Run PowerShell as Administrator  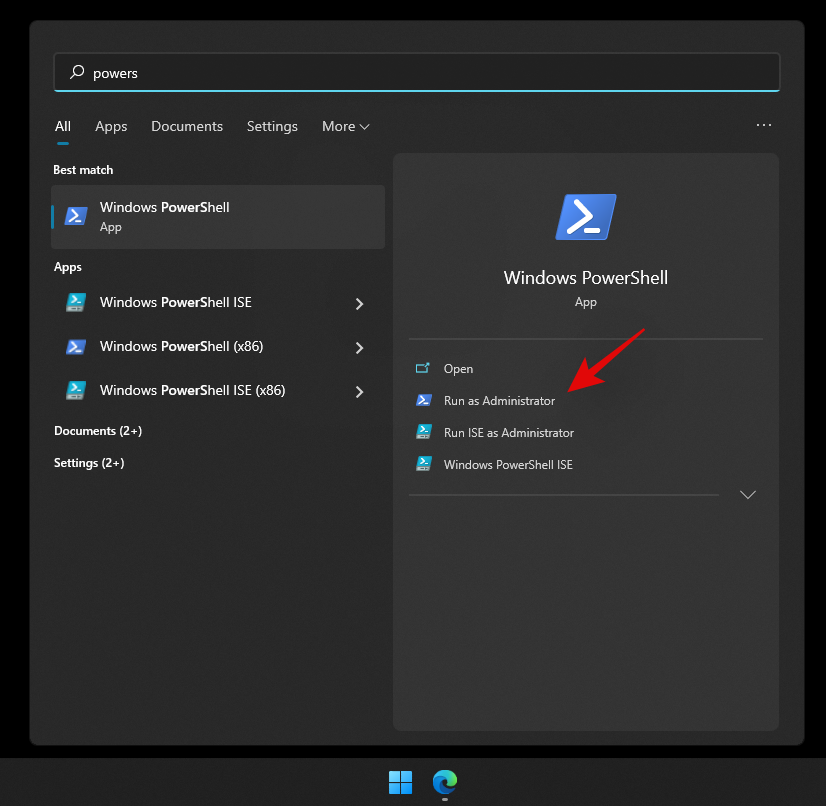[x=497, y=400]
